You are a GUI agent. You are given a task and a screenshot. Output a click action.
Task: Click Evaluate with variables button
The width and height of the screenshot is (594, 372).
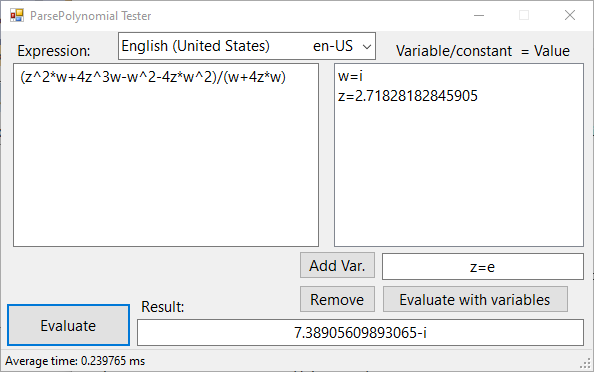(x=475, y=299)
